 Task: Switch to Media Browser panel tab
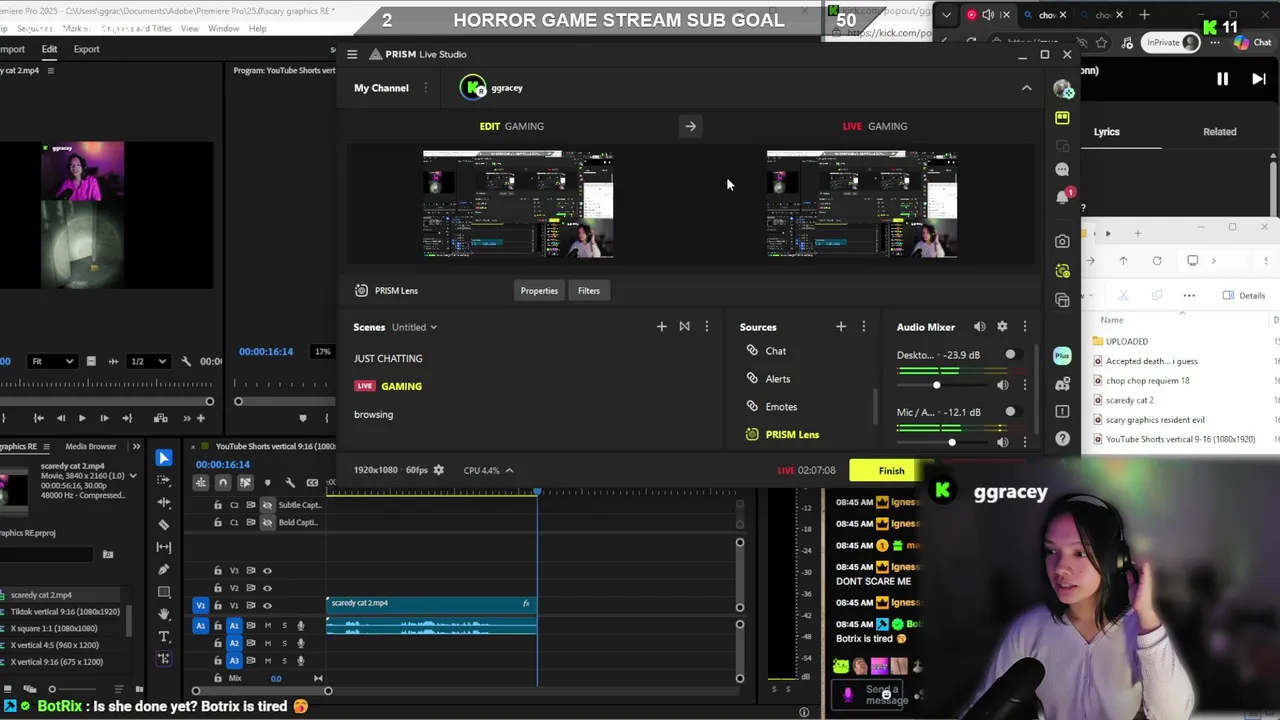[91, 446]
